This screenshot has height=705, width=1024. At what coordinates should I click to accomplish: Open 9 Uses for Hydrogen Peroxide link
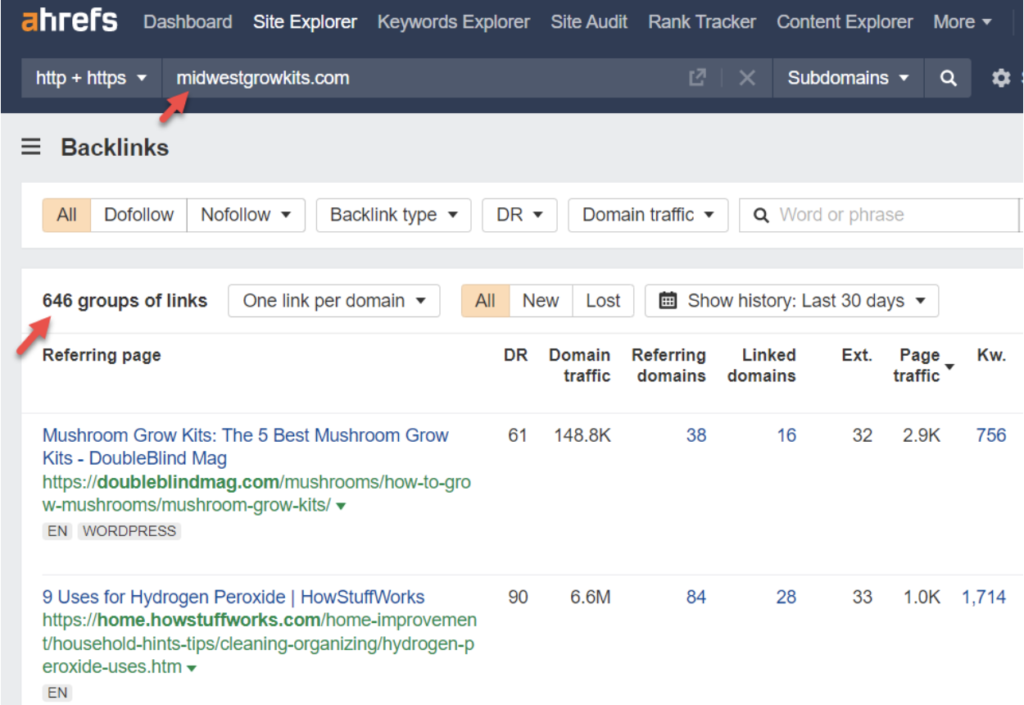pos(233,597)
